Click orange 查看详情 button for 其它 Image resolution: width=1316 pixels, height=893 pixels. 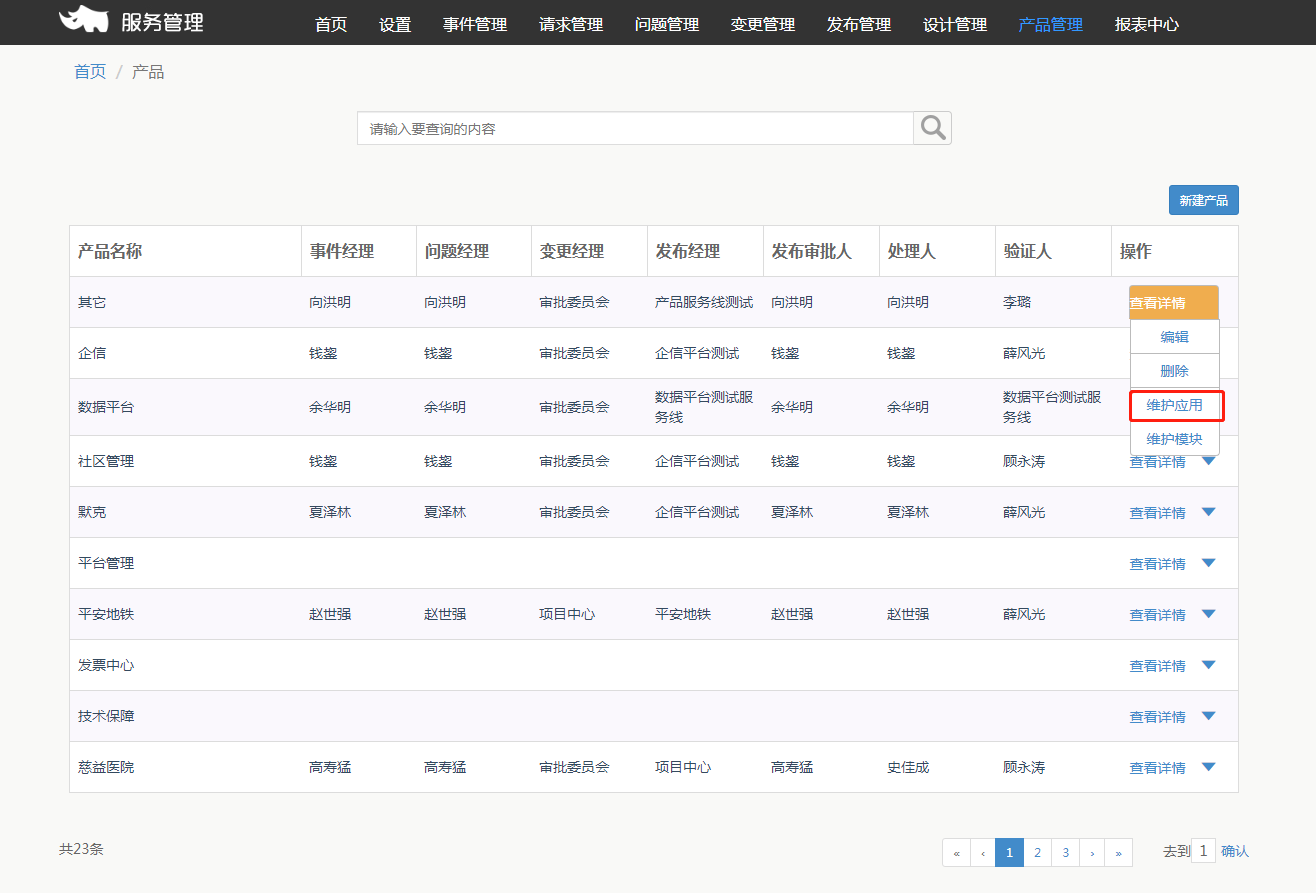1174,302
